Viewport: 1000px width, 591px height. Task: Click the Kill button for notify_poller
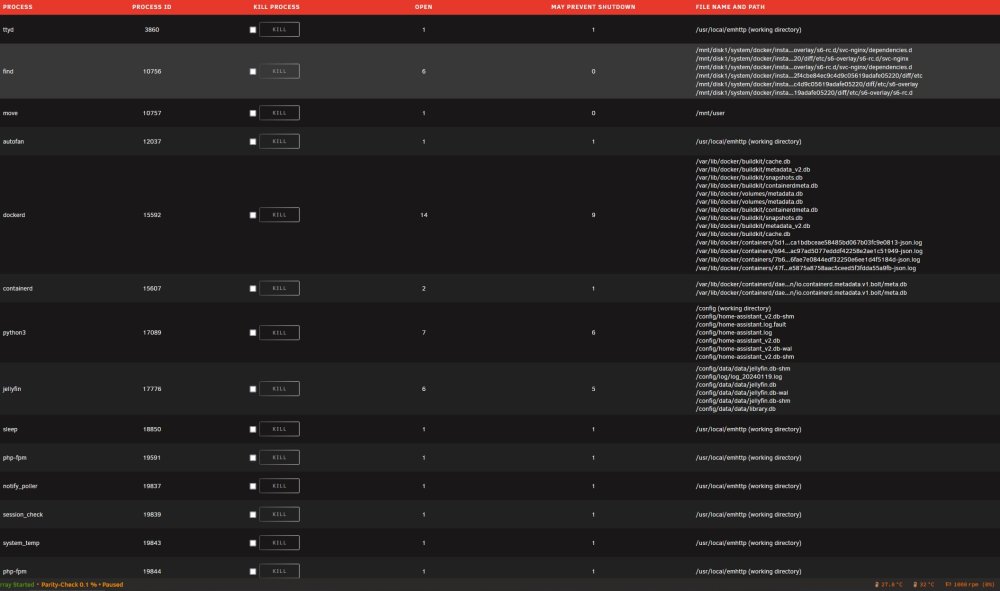pos(279,486)
